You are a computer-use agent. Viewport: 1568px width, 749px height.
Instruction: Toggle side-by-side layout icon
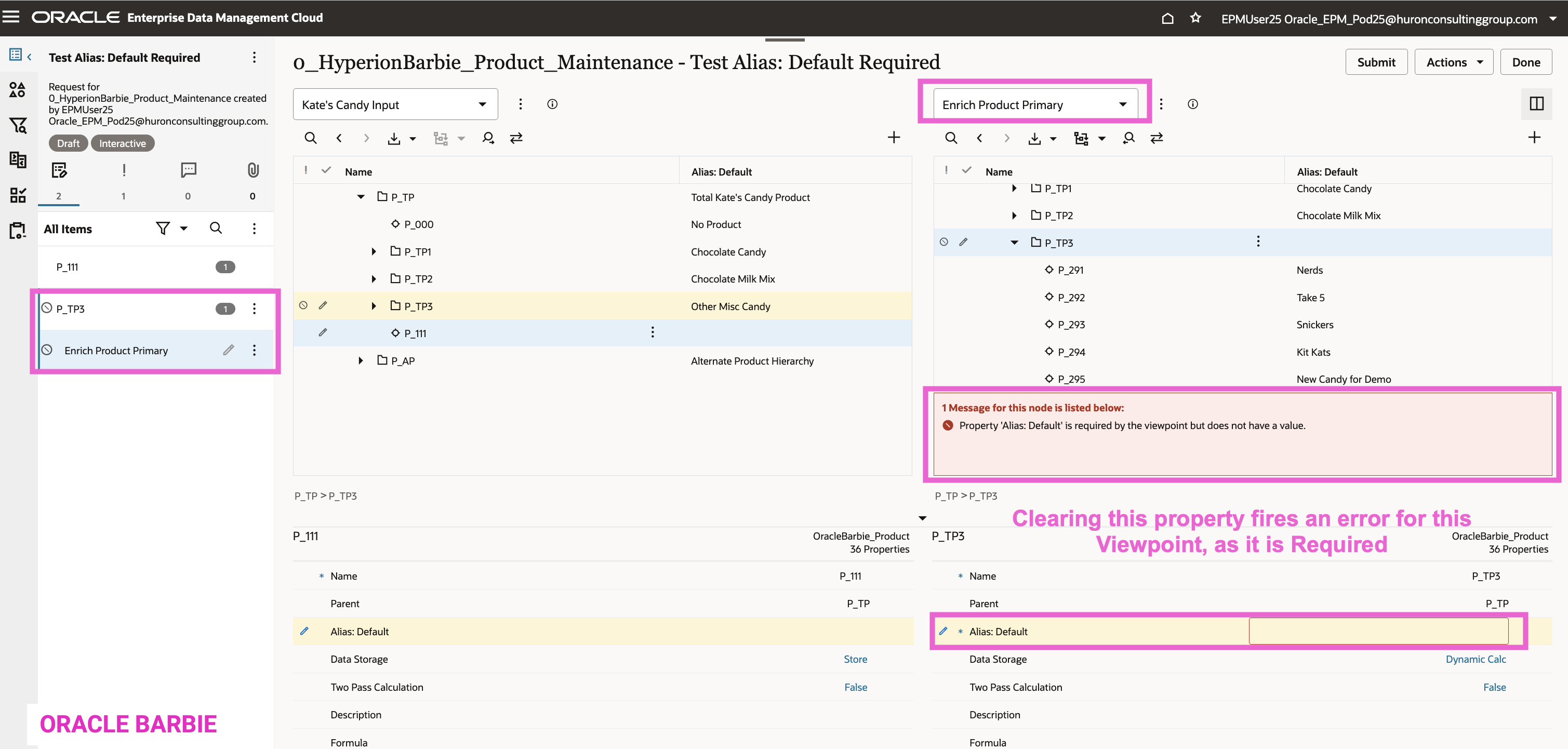[x=1536, y=104]
